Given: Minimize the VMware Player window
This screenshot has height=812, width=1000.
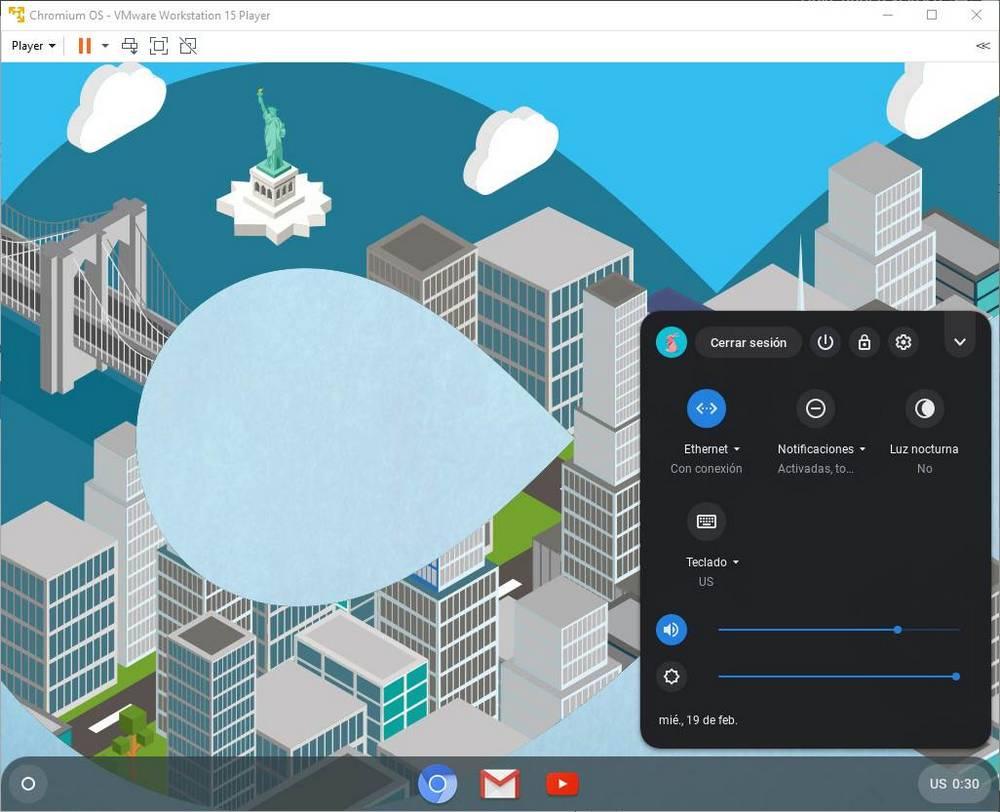Looking at the screenshot, I should tap(887, 15).
